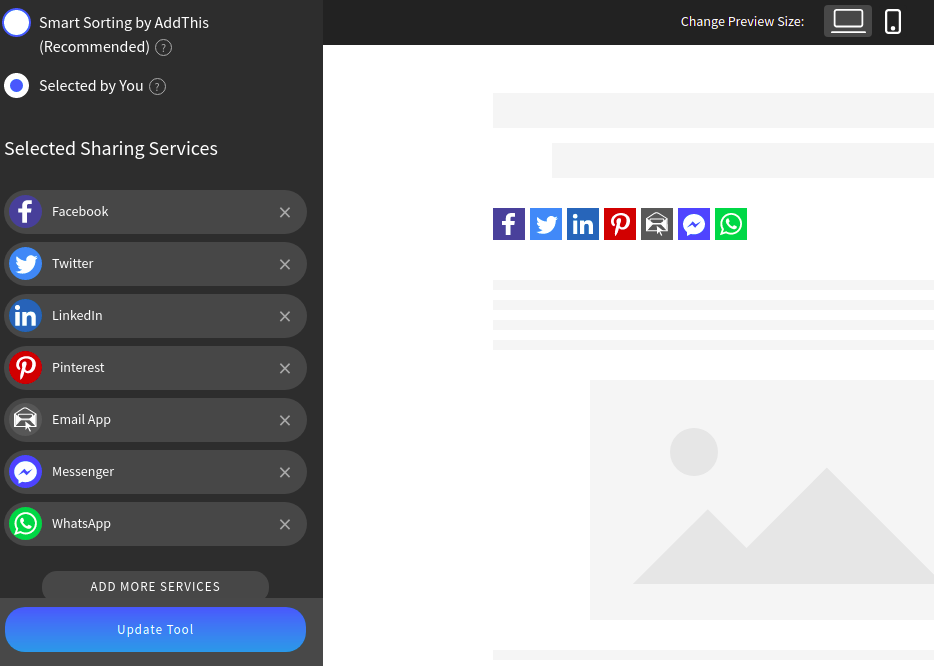Remove Twitter from selected services
934x666 pixels.
point(285,264)
